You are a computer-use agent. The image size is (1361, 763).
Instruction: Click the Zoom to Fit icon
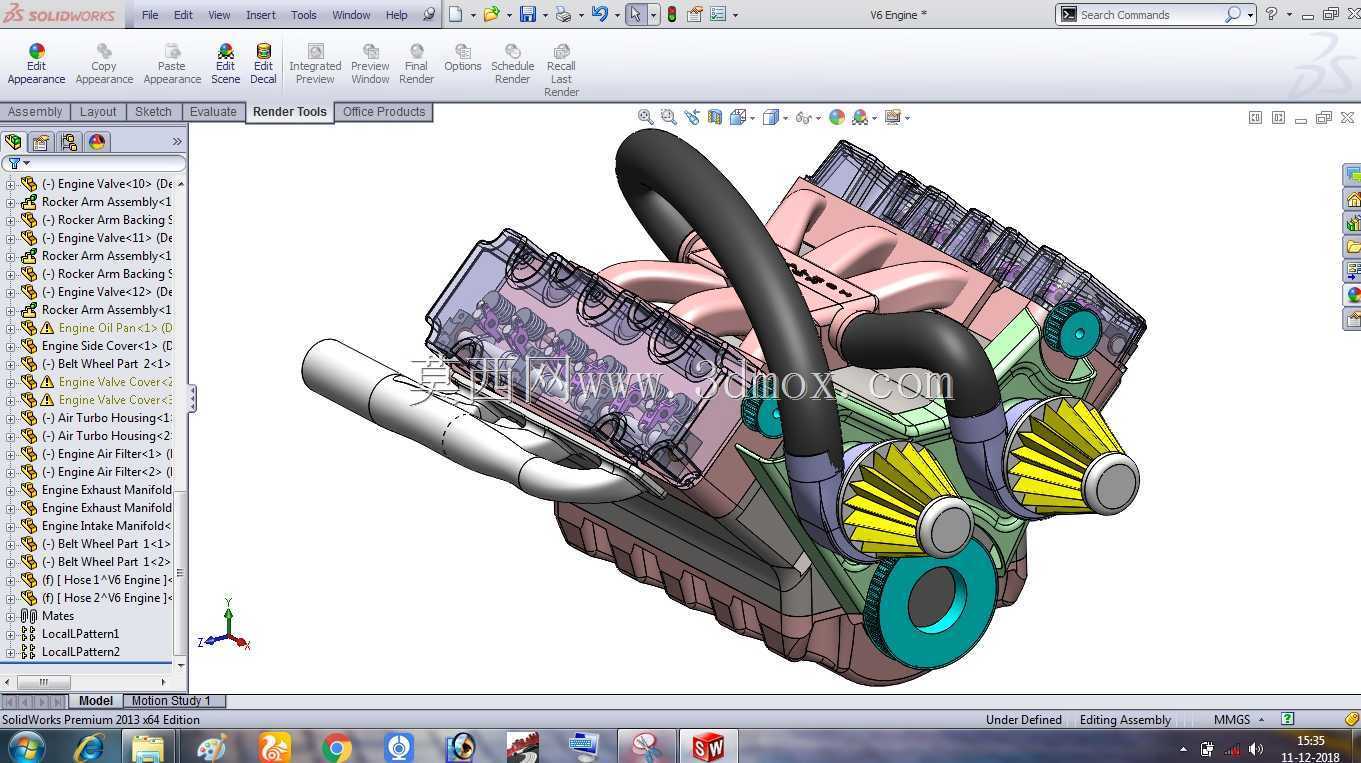click(x=646, y=117)
